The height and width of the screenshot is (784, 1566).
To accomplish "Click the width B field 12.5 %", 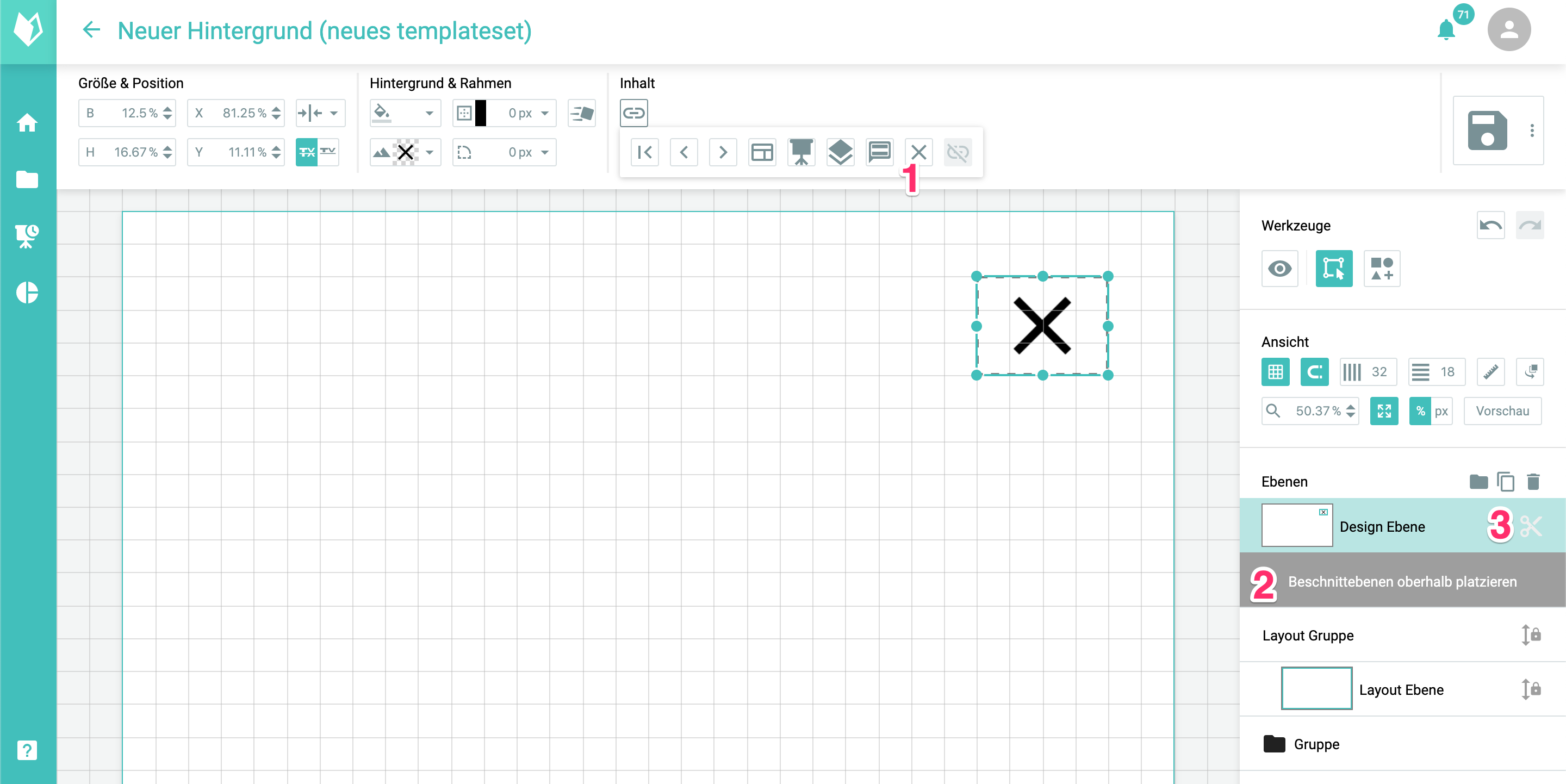I will (x=127, y=113).
